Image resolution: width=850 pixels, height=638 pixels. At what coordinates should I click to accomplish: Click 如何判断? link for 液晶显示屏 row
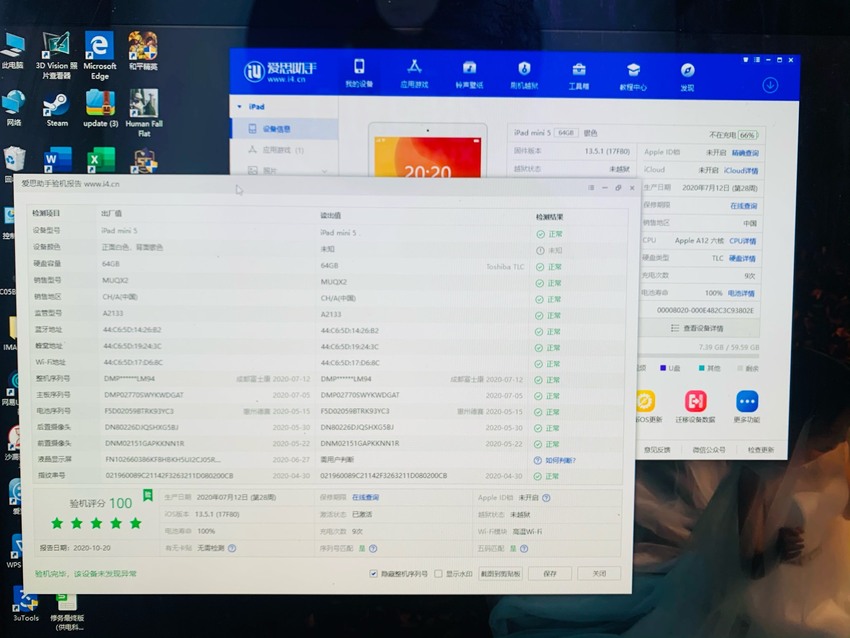pos(560,460)
